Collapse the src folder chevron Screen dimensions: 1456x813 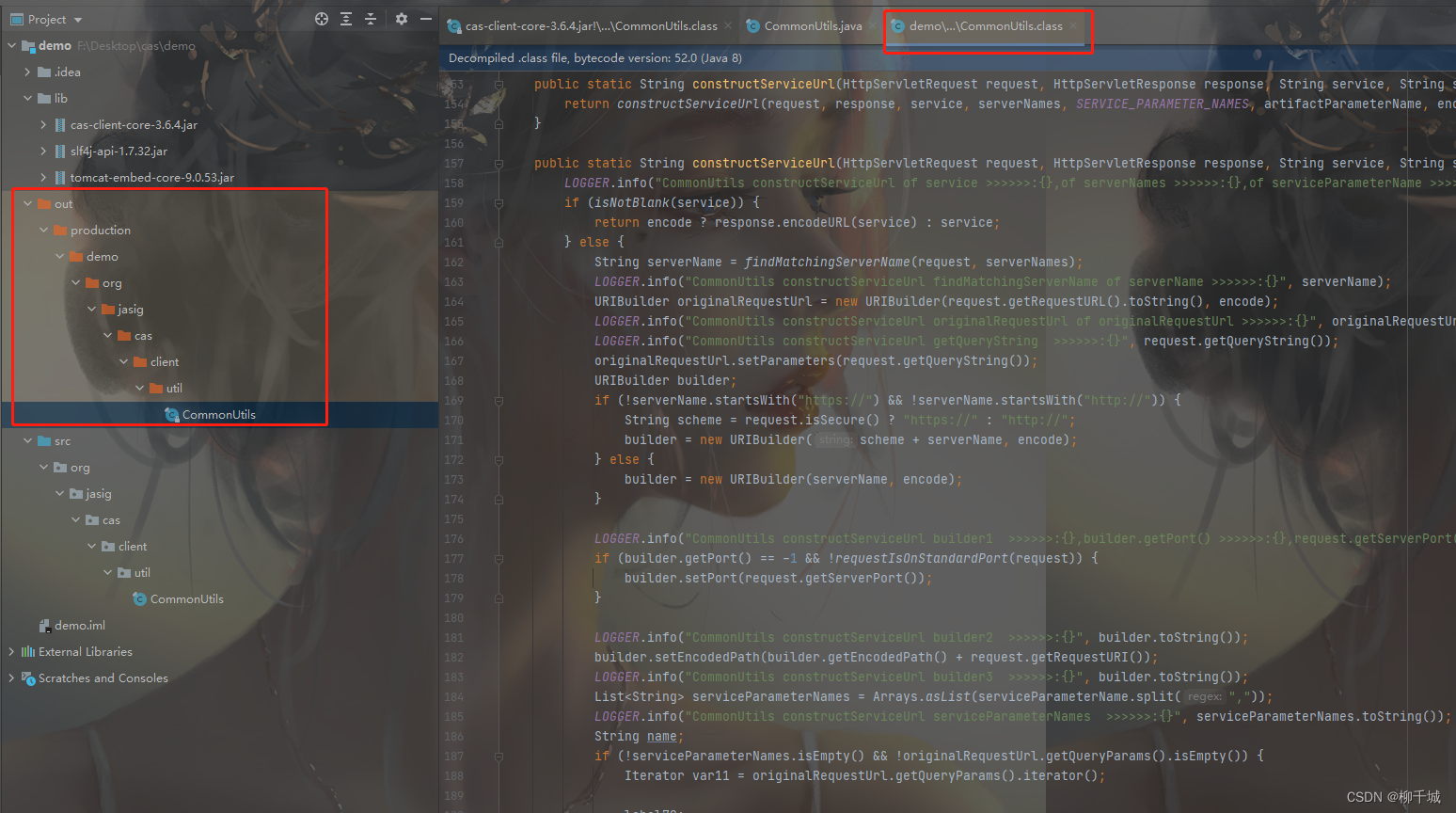pos(26,440)
